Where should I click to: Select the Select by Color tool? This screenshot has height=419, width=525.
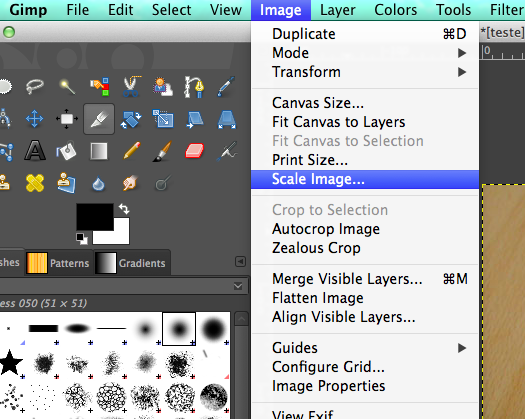tap(99, 86)
